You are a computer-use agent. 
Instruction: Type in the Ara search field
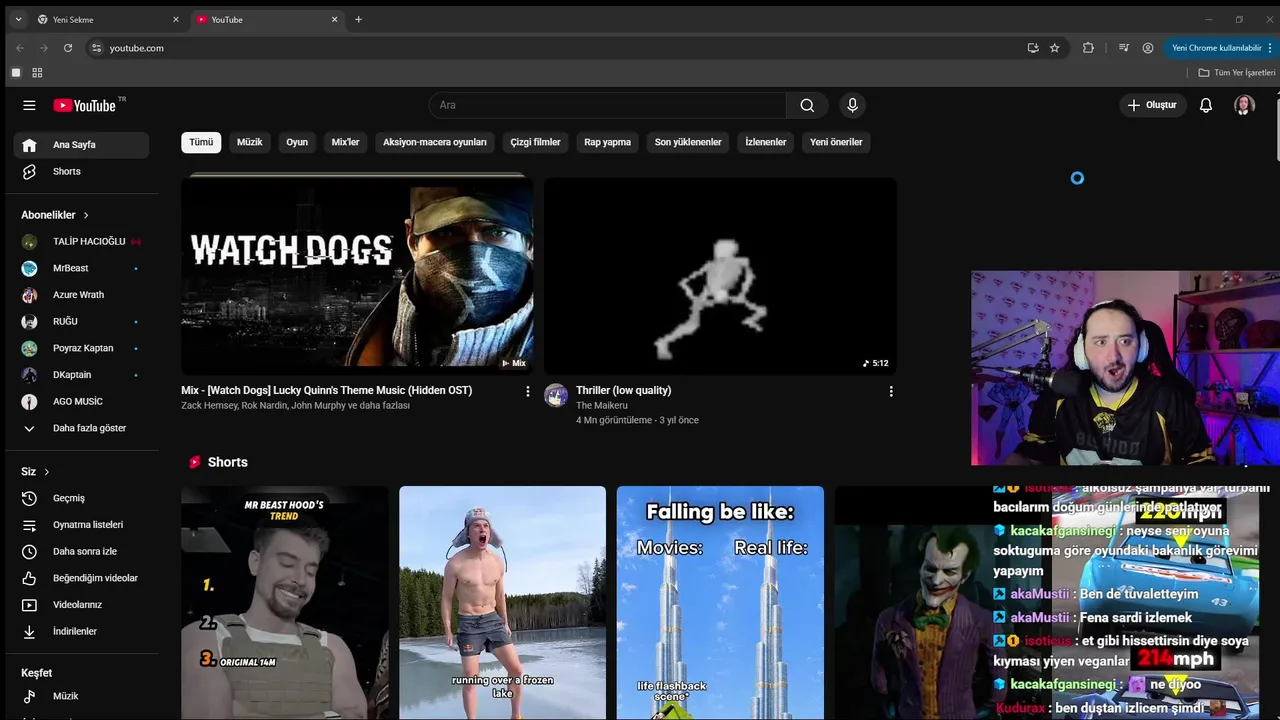608,105
